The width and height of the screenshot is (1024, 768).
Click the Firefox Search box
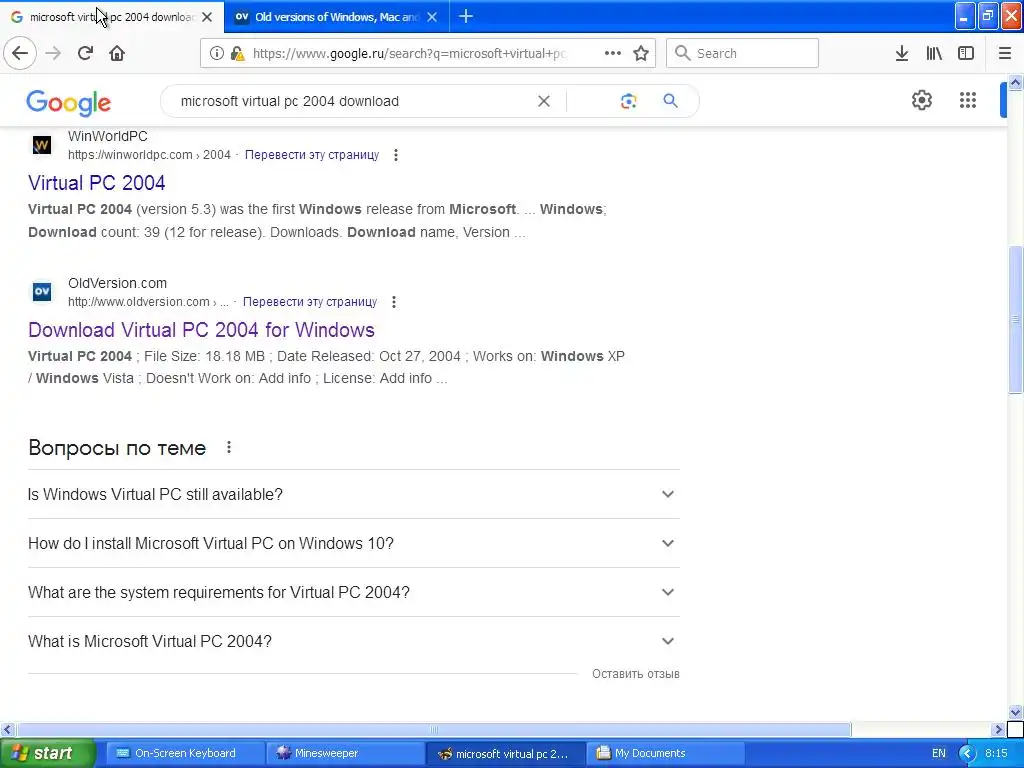[743, 53]
